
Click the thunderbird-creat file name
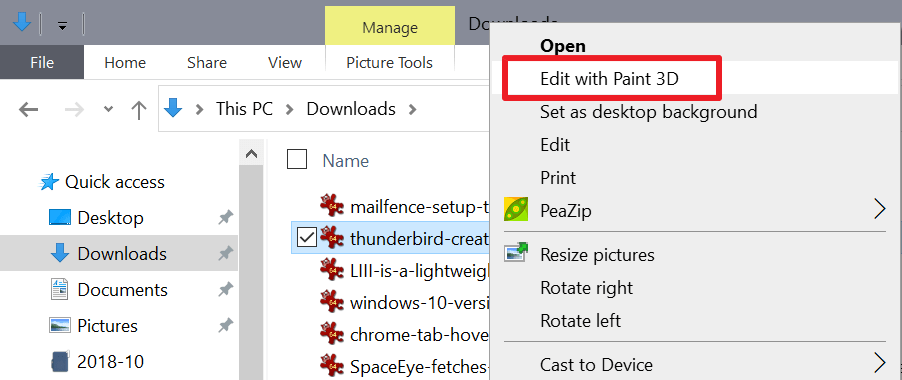pyautogui.click(x=419, y=238)
